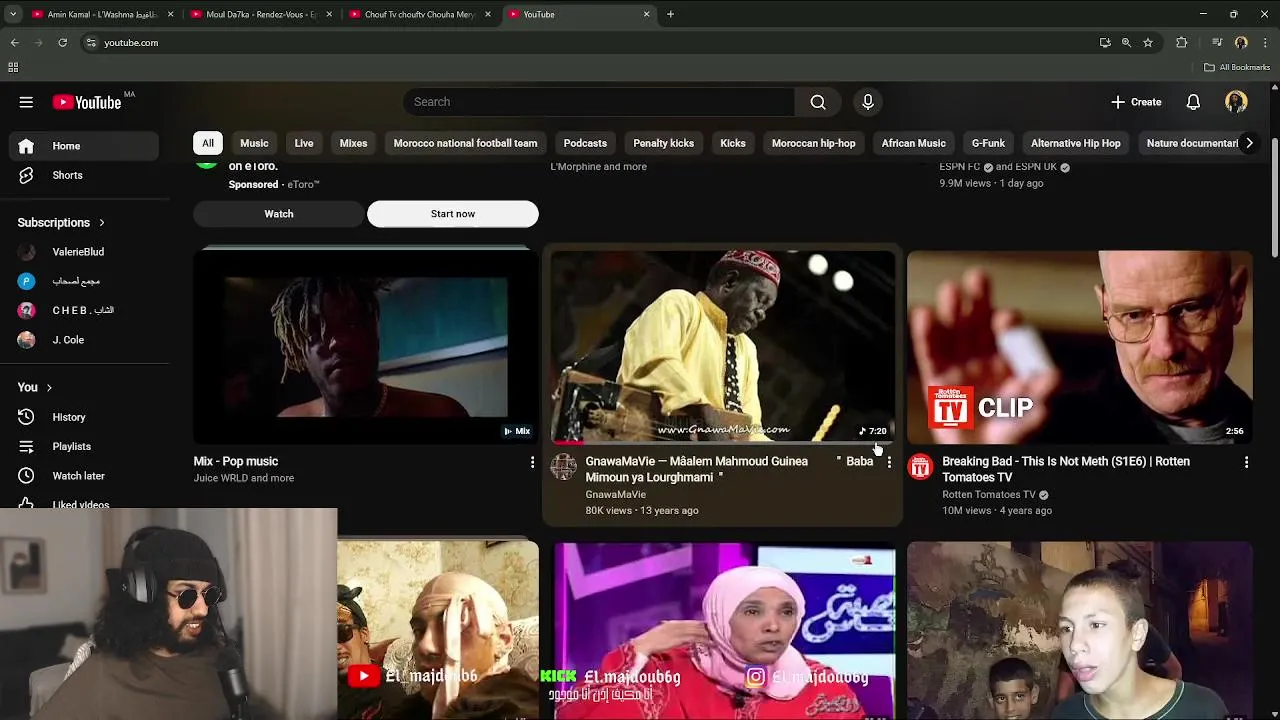This screenshot has width=1280, height=720.
Task: Bookmark this page with star icon
Action: [1148, 43]
